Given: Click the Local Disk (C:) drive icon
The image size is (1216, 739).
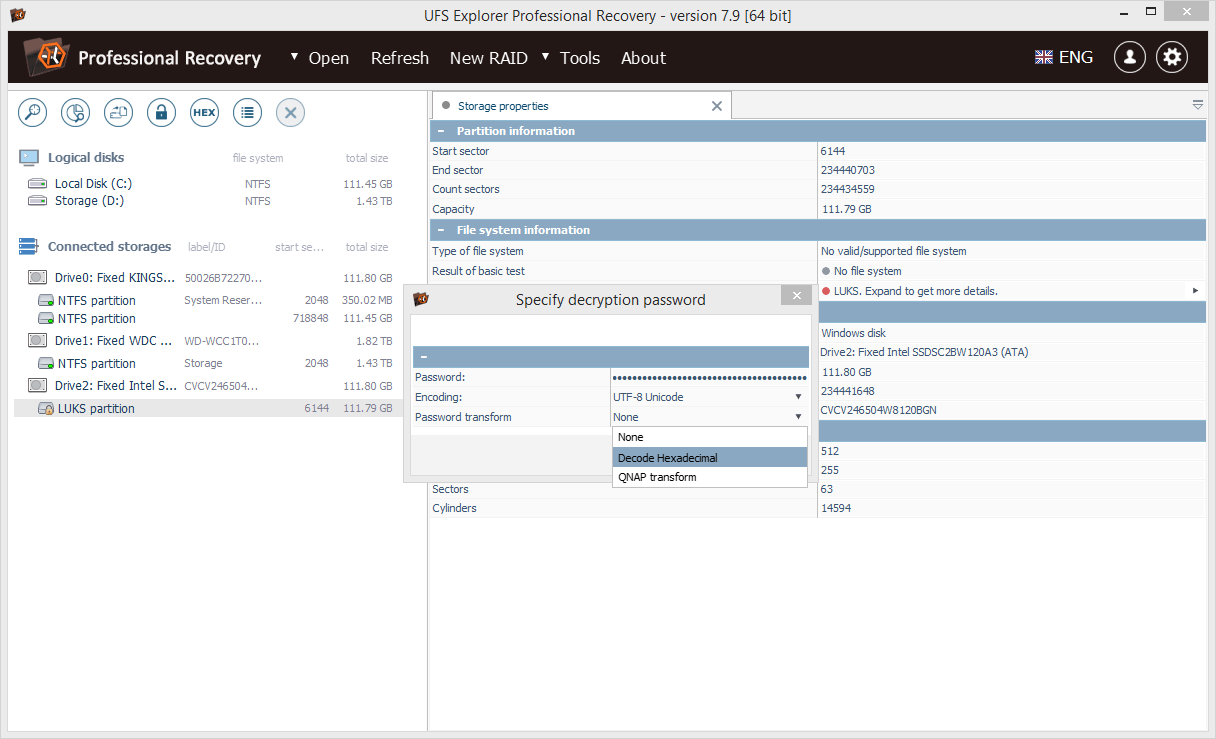Looking at the screenshot, I should tap(37, 184).
